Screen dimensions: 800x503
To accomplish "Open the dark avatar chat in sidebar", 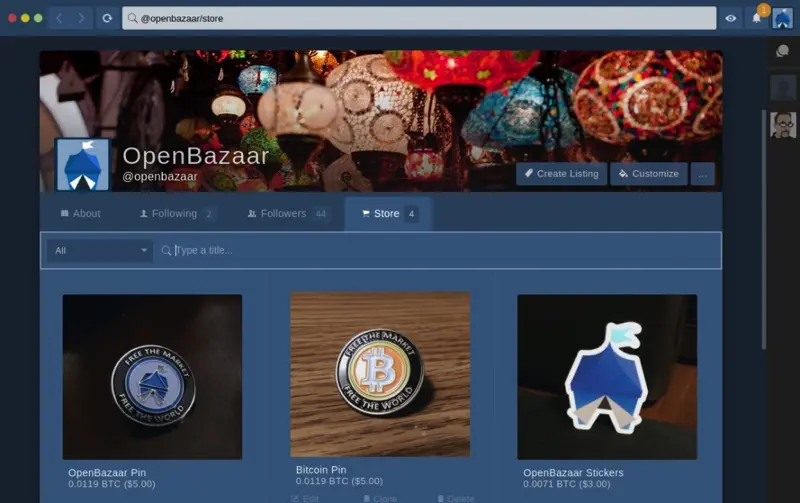I will point(783,88).
